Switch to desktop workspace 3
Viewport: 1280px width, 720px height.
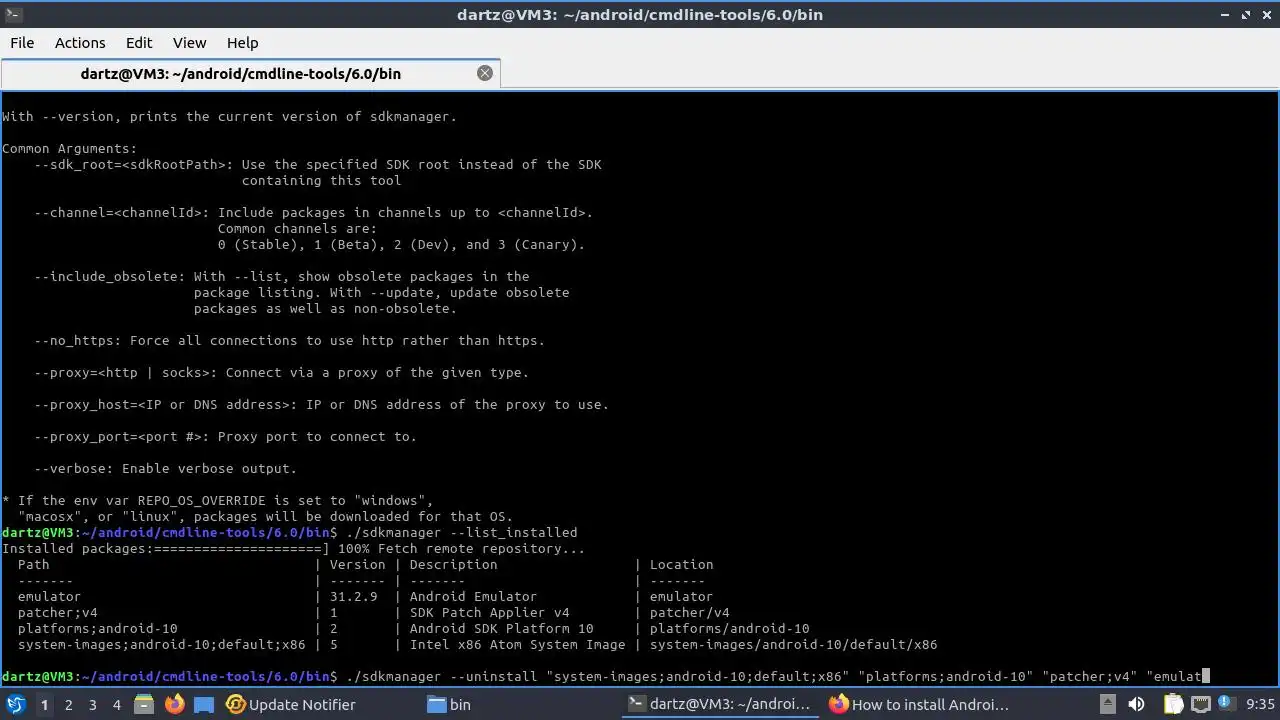[x=92, y=705]
